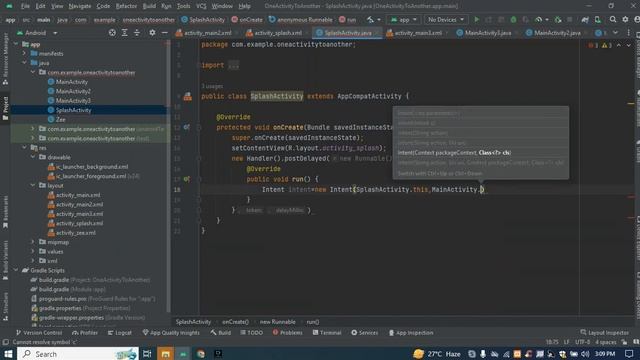Open the Device Manager phone icon
Viewport: 640px width, 360px height.
pos(598,20)
